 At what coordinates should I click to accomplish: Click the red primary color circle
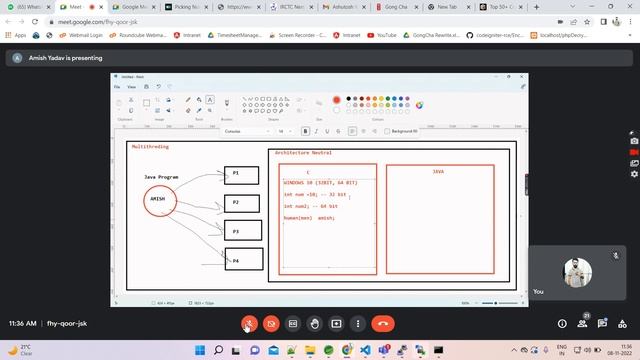click(x=336, y=100)
